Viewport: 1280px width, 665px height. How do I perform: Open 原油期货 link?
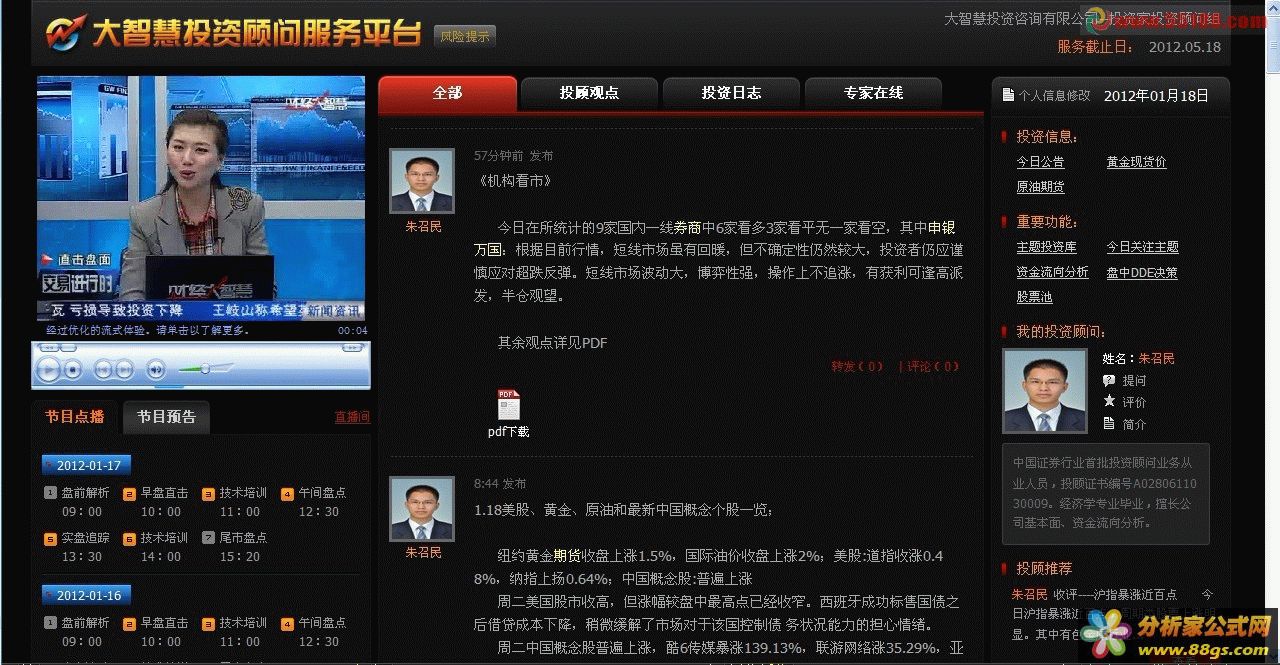(1040, 187)
